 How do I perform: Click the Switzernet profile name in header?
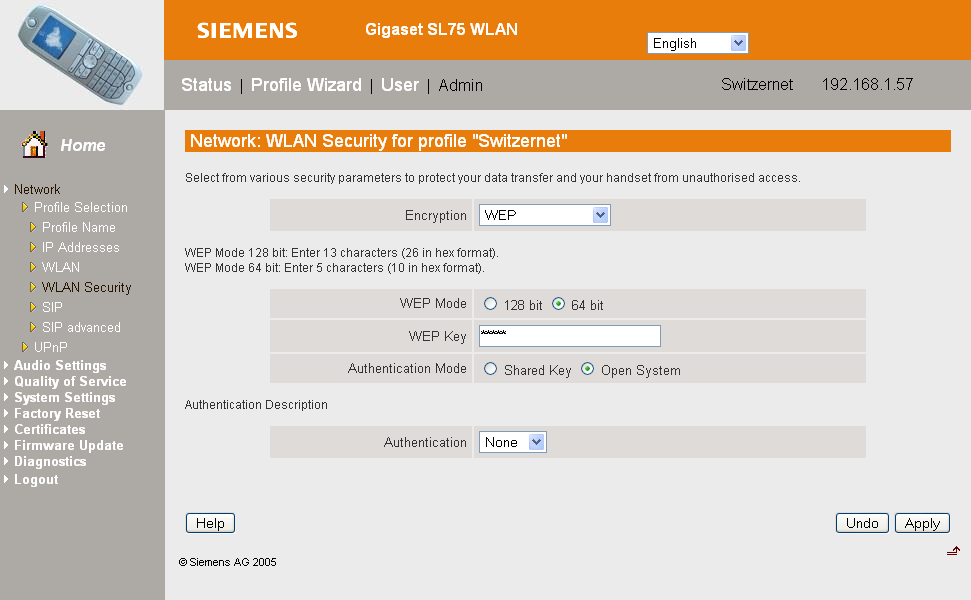pos(757,84)
